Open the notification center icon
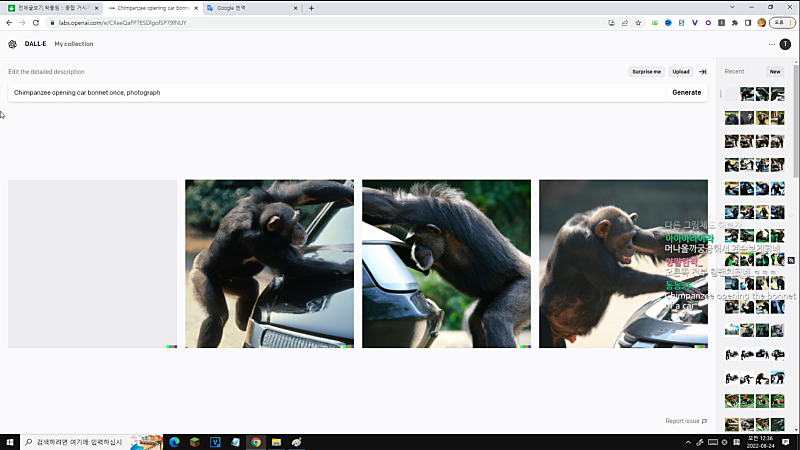 tap(785, 442)
